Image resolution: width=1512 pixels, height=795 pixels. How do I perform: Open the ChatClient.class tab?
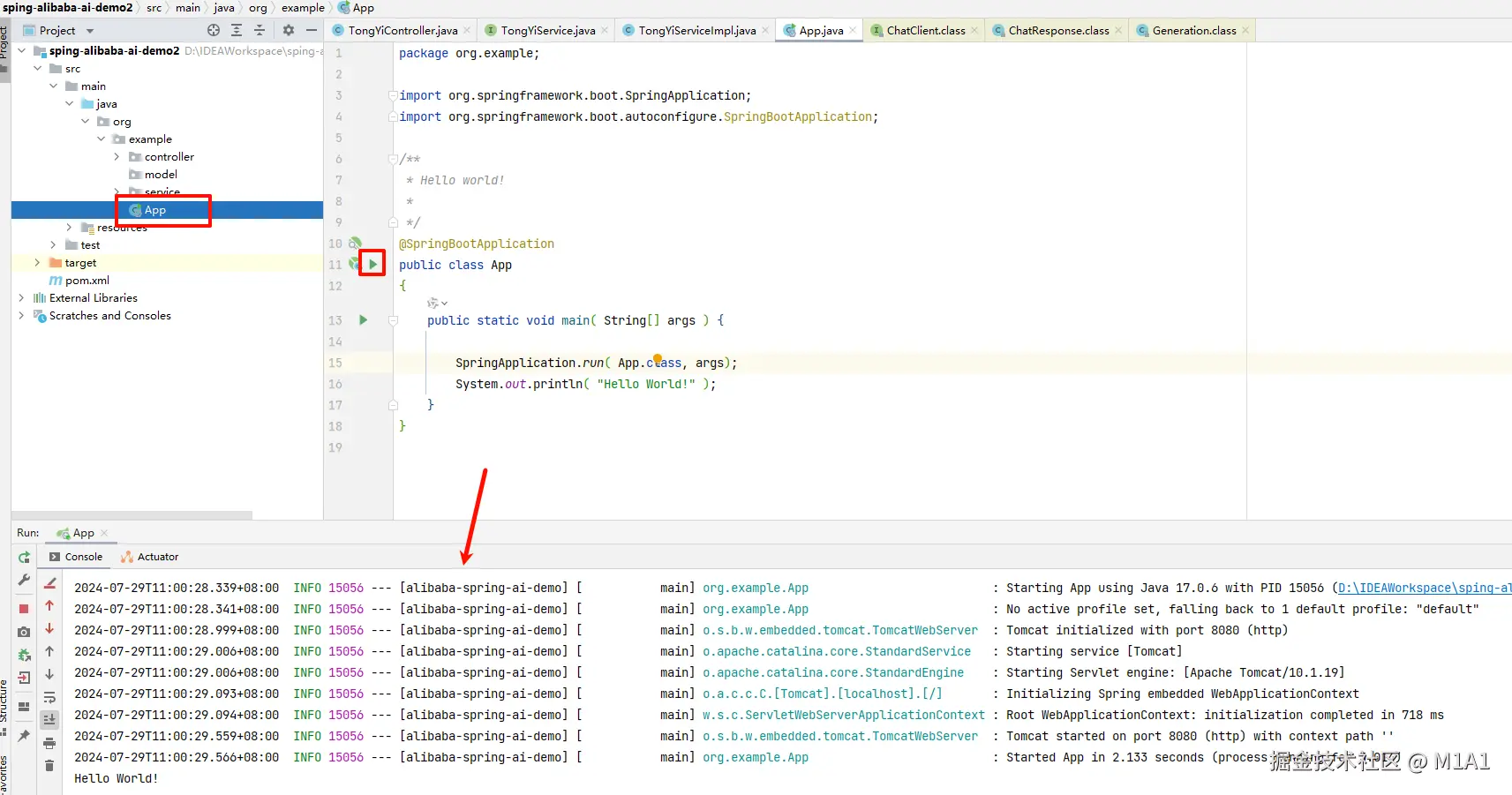pos(925,30)
